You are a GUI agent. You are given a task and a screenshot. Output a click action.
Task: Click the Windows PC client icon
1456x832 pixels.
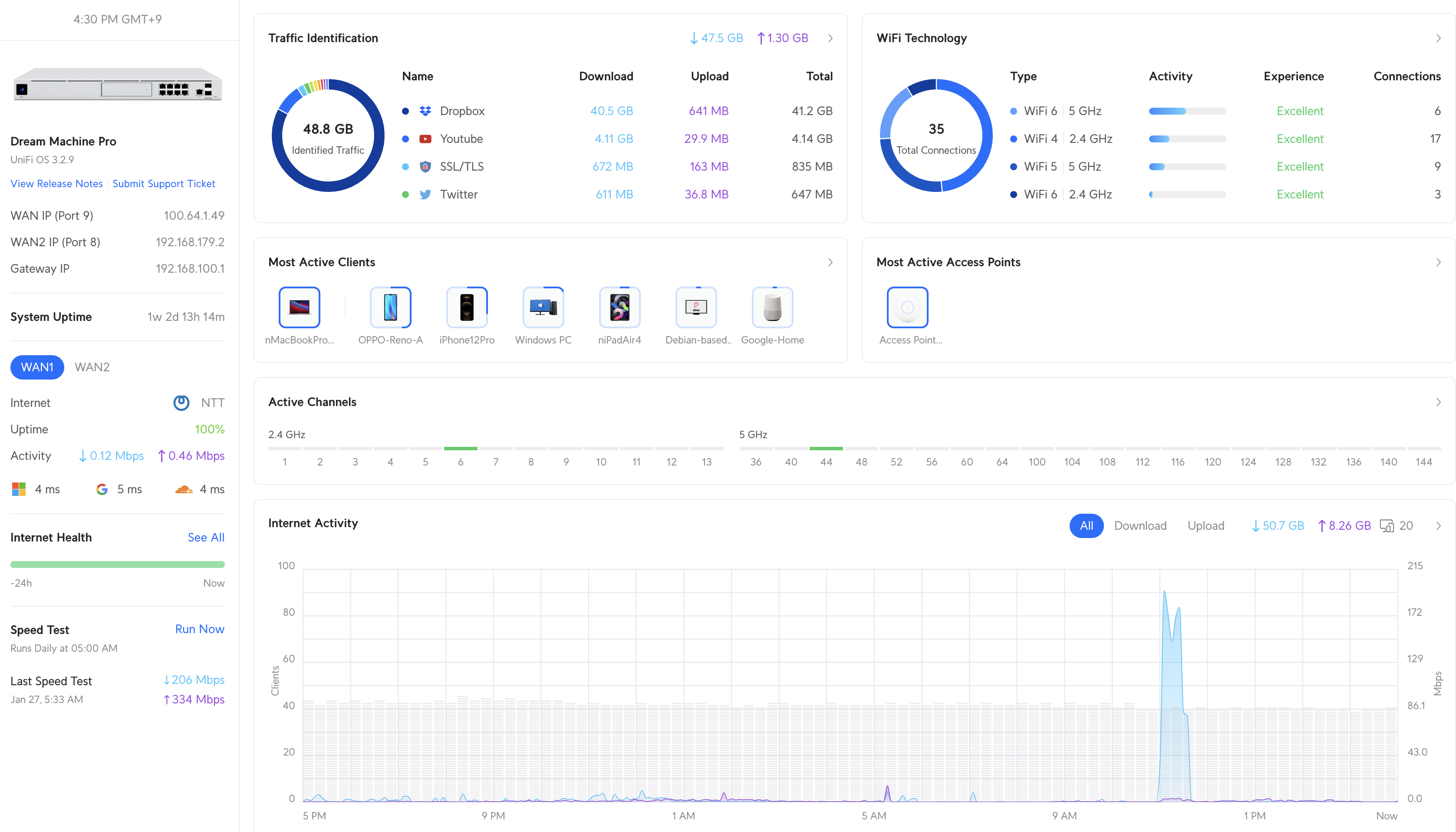pyautogui.click(x=543, y=307)
